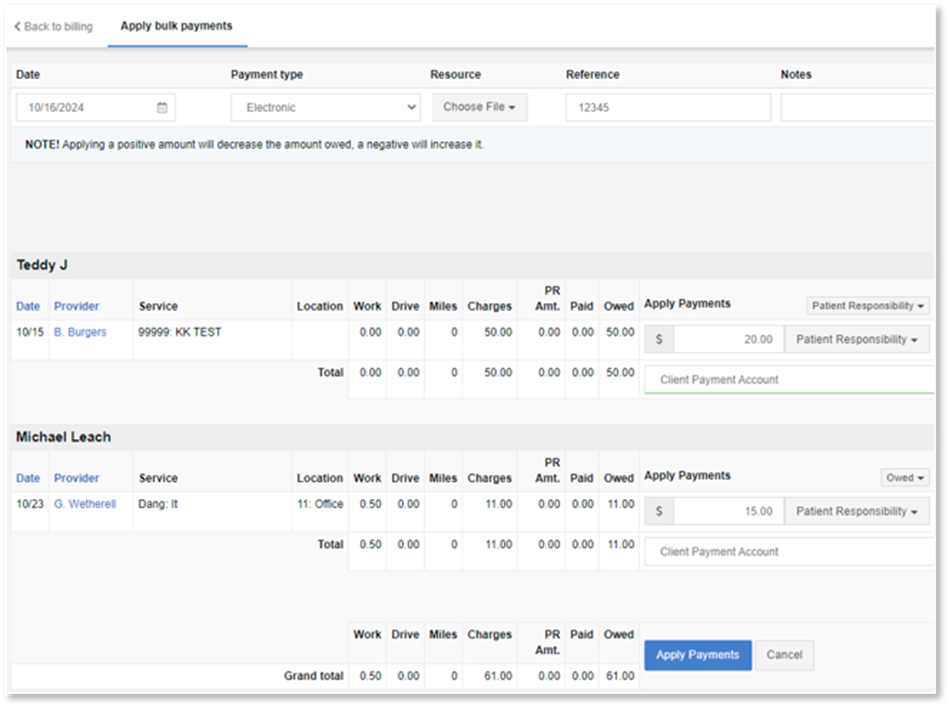
Task: Click Michael Leach Client Payment Account field
Action: [x=789, y=551]
